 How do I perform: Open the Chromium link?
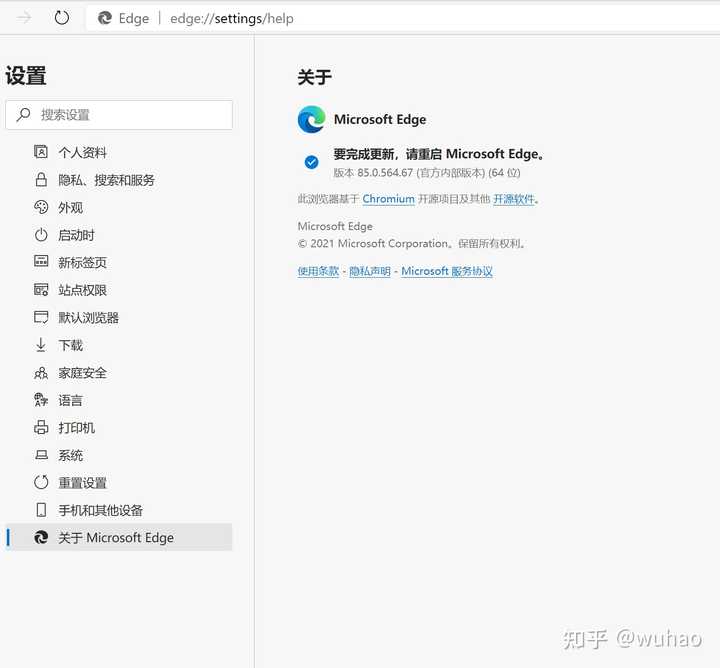click(x=388, y=199)
